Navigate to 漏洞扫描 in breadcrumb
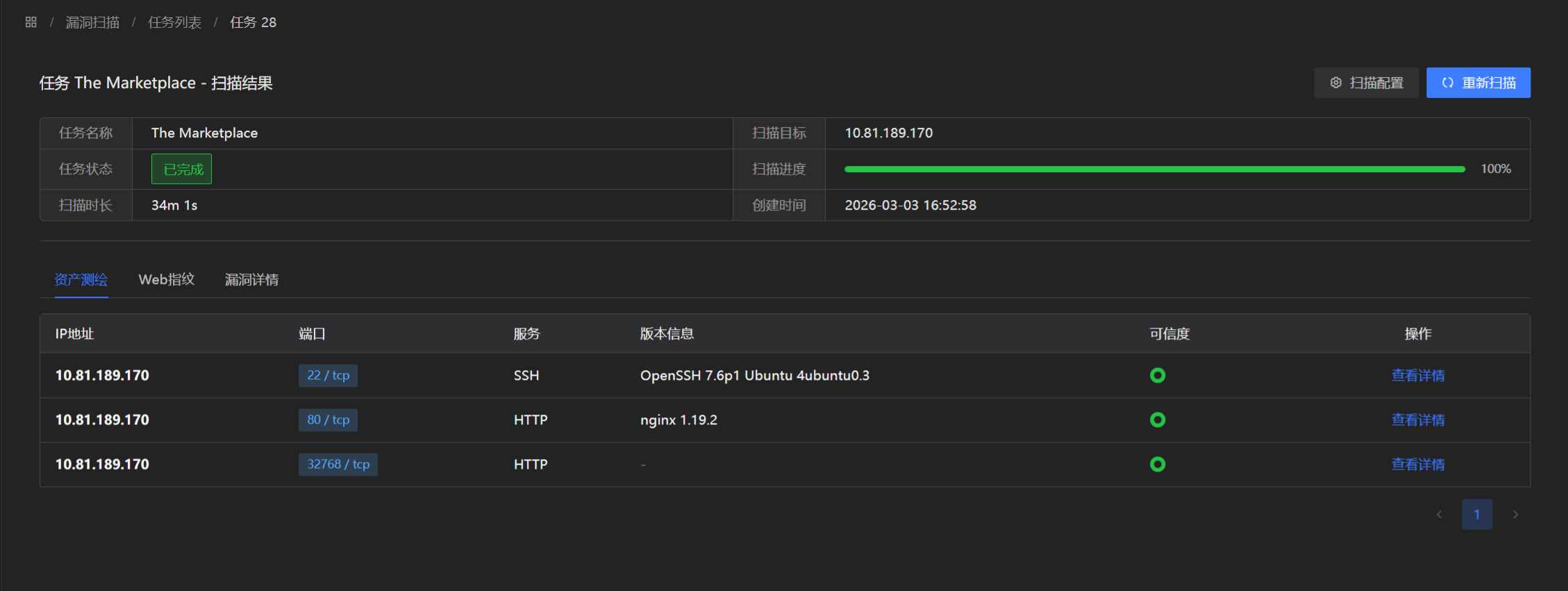This screenshot has height=591, width=1568. click(92, 22)
